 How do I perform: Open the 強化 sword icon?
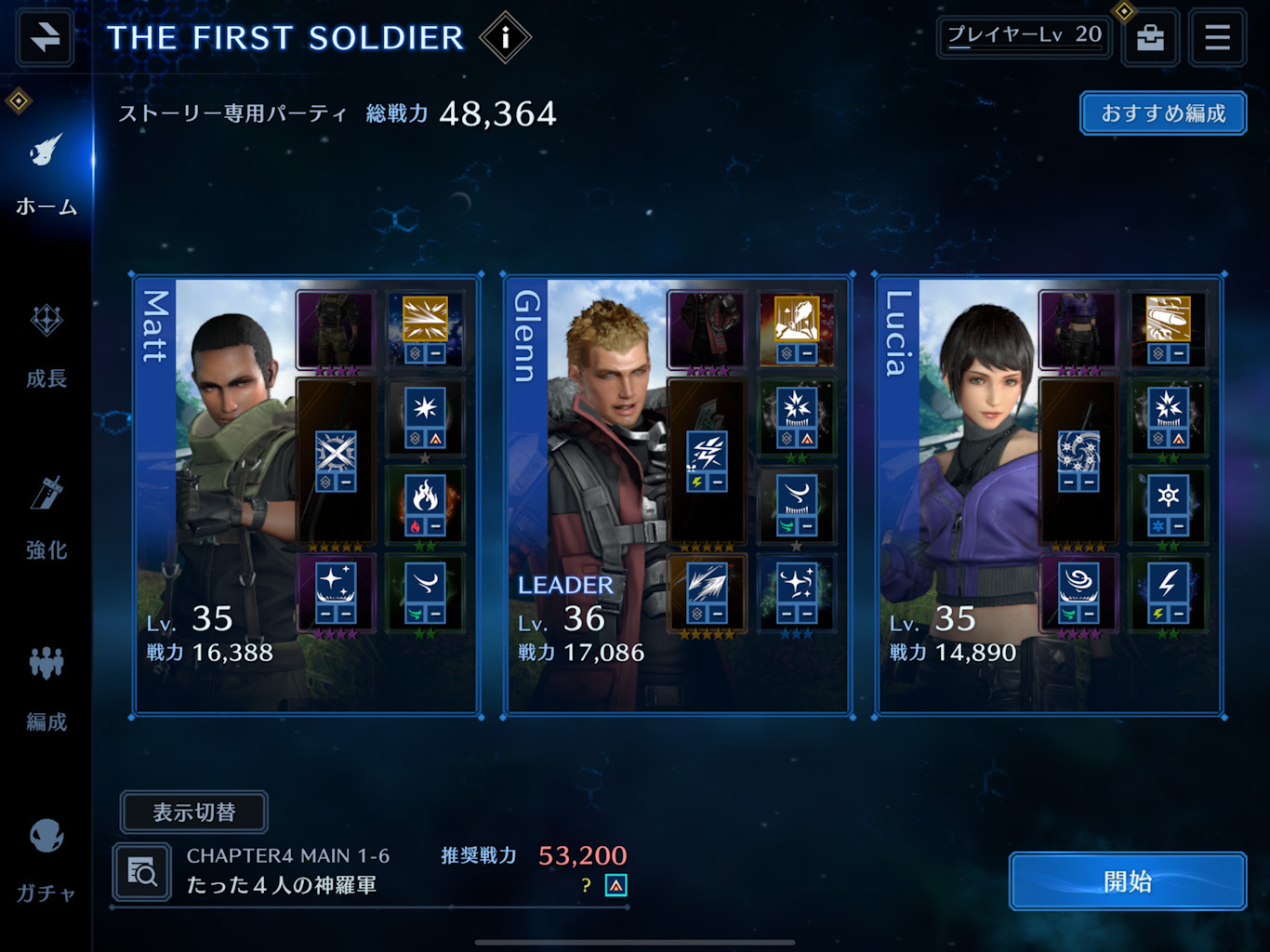point(46,518)
